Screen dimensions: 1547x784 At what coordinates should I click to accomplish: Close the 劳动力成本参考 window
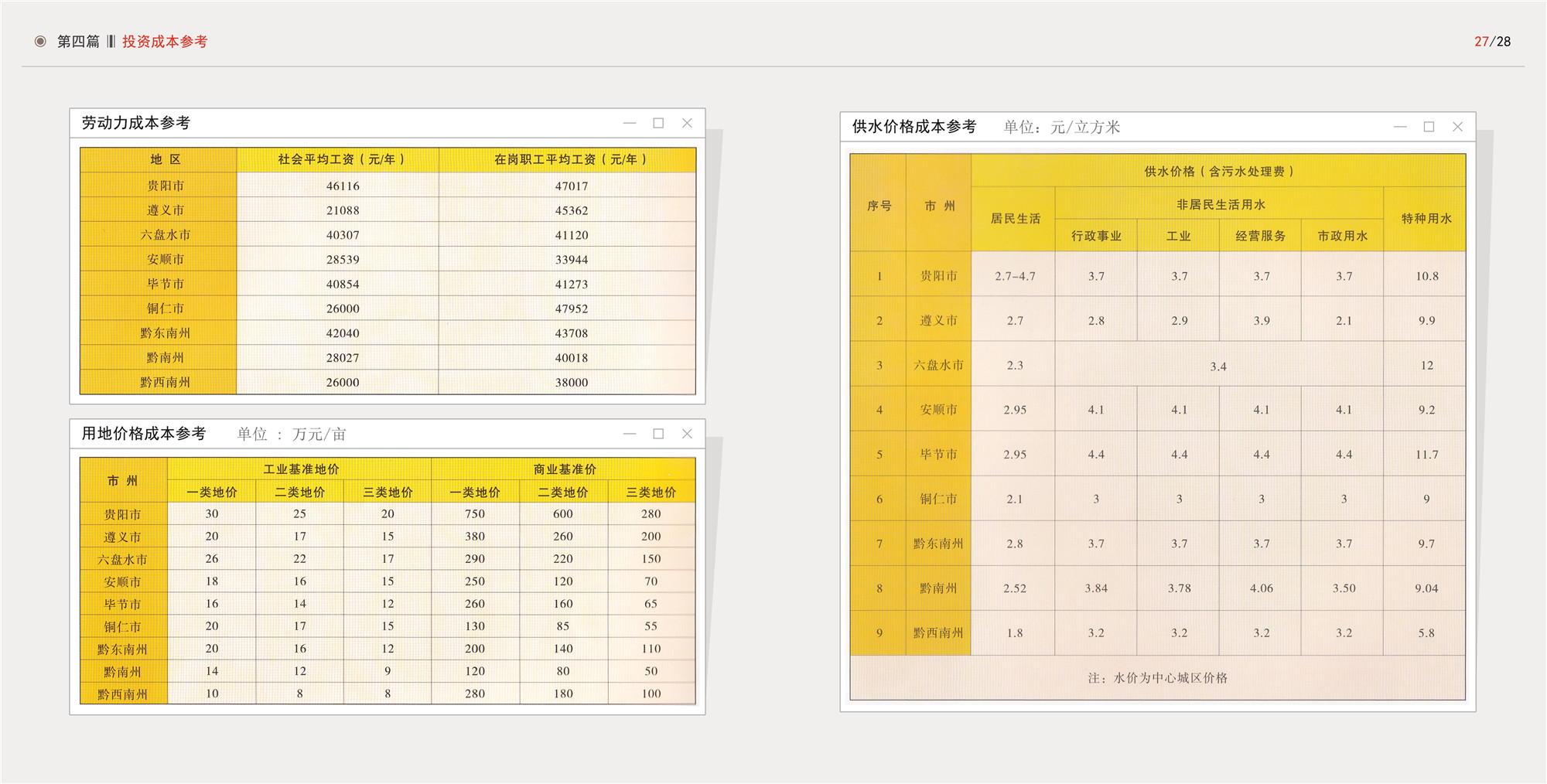687,123
